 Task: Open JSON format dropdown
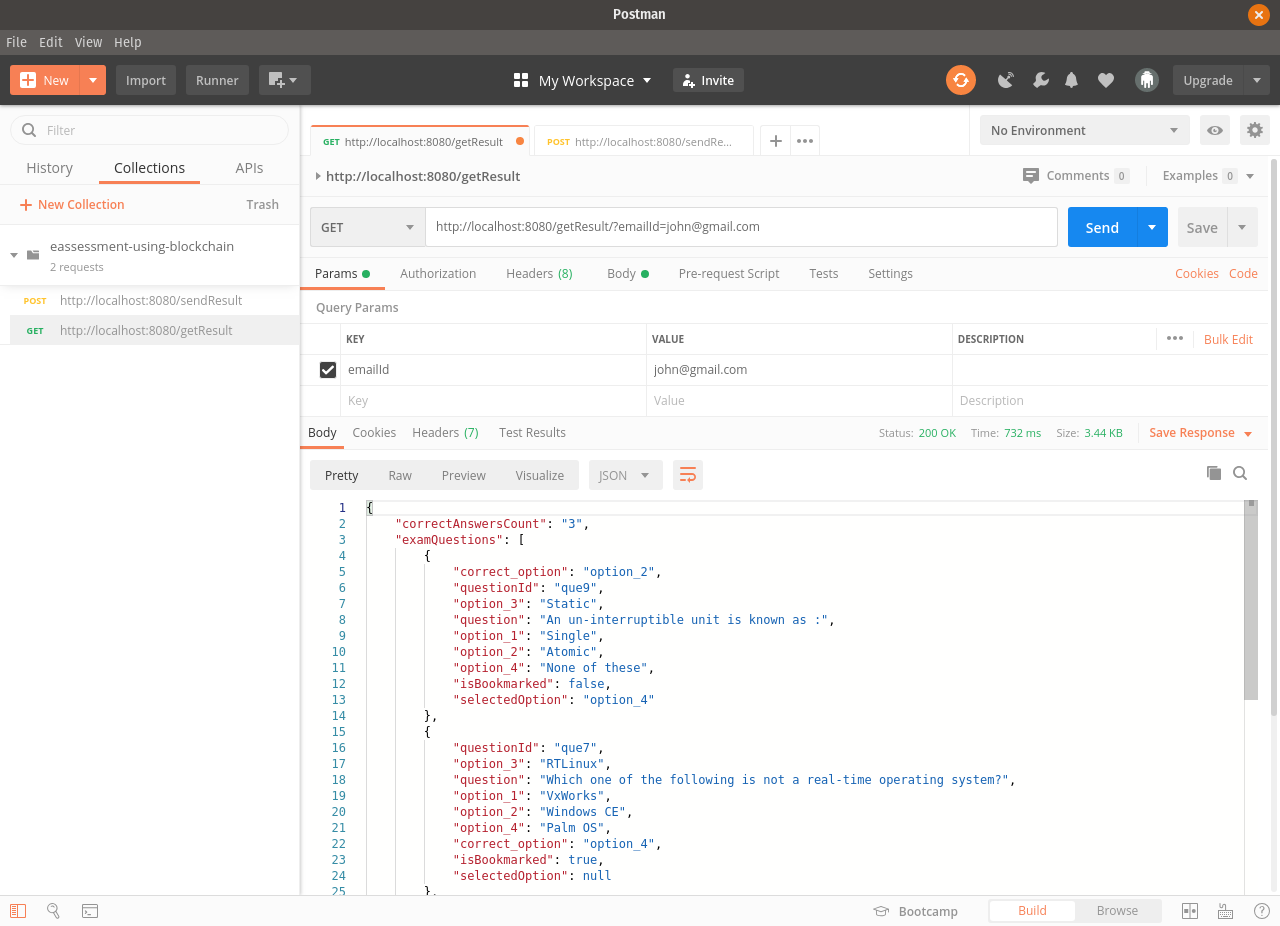[x=625, y=475]
